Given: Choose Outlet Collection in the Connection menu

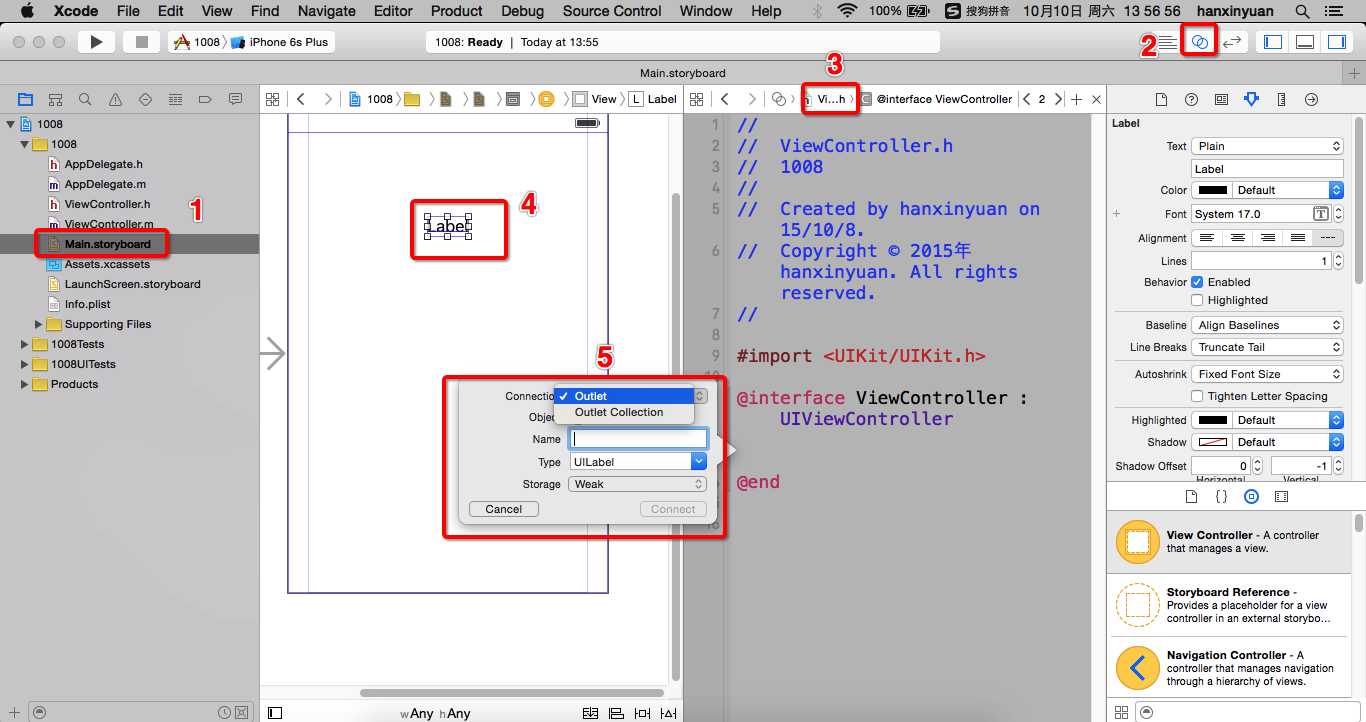Looking at the screenshot, I should 623,412.
